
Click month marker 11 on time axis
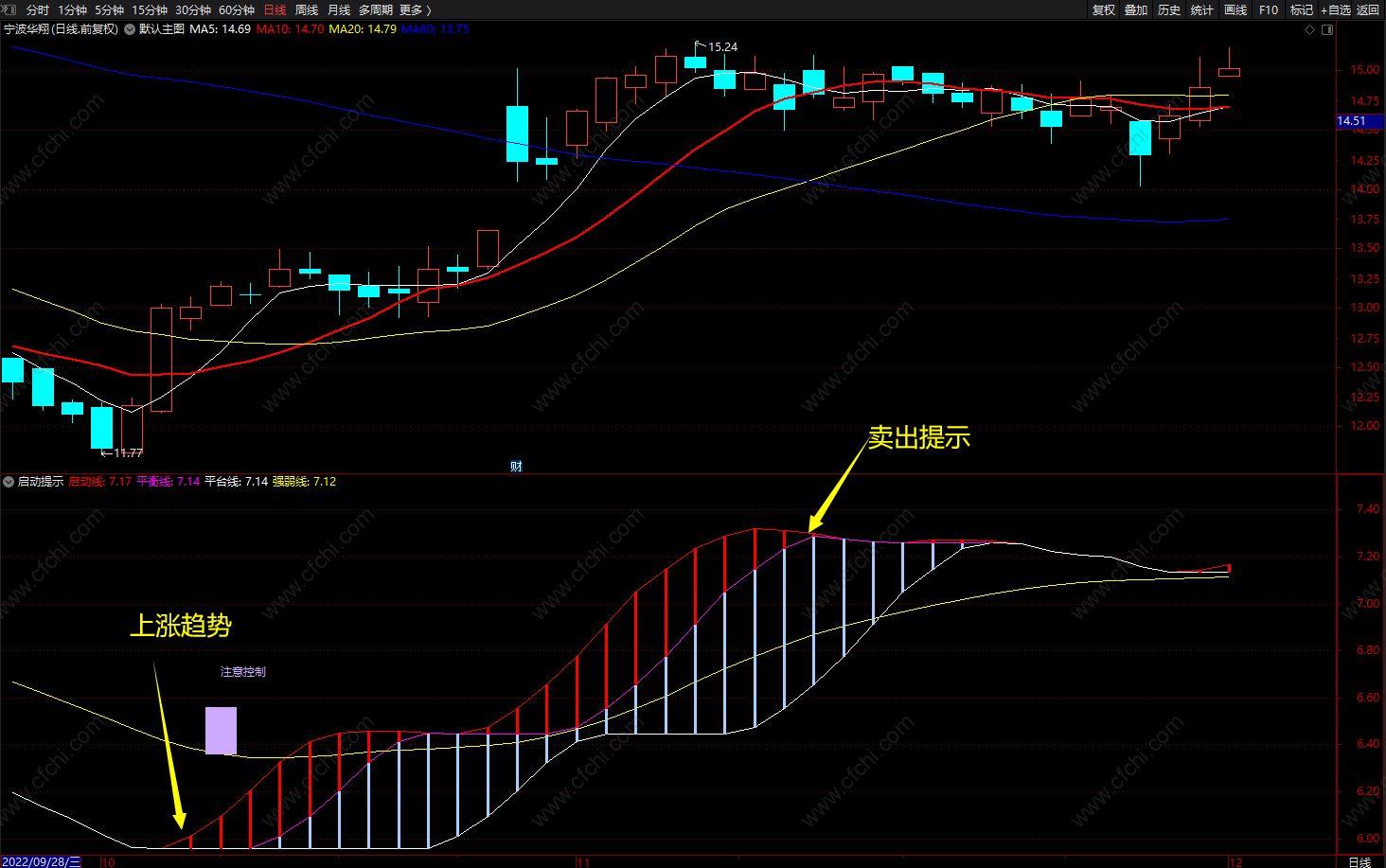(583, 862)
